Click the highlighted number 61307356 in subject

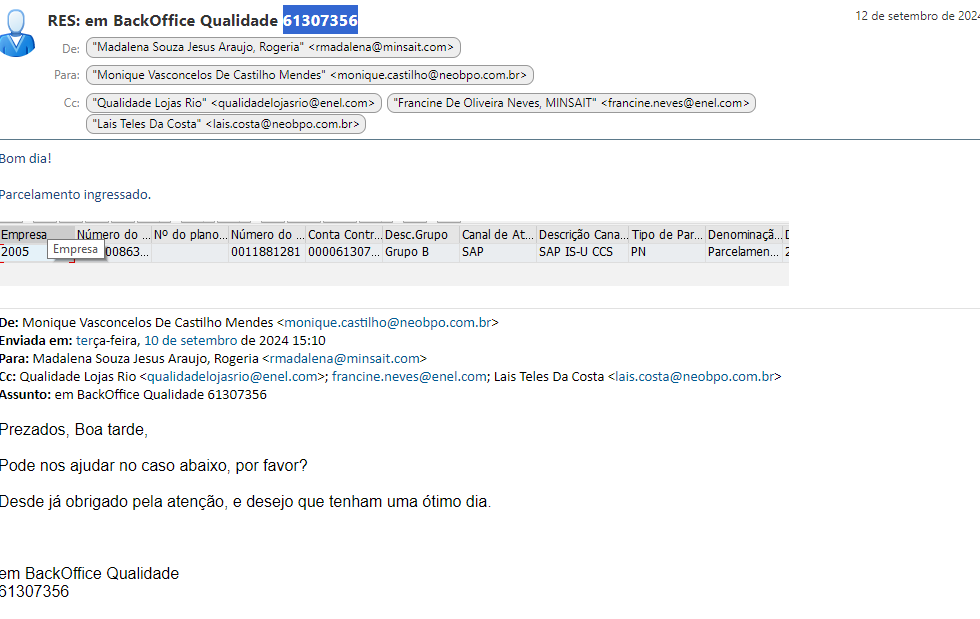(320, 20)
